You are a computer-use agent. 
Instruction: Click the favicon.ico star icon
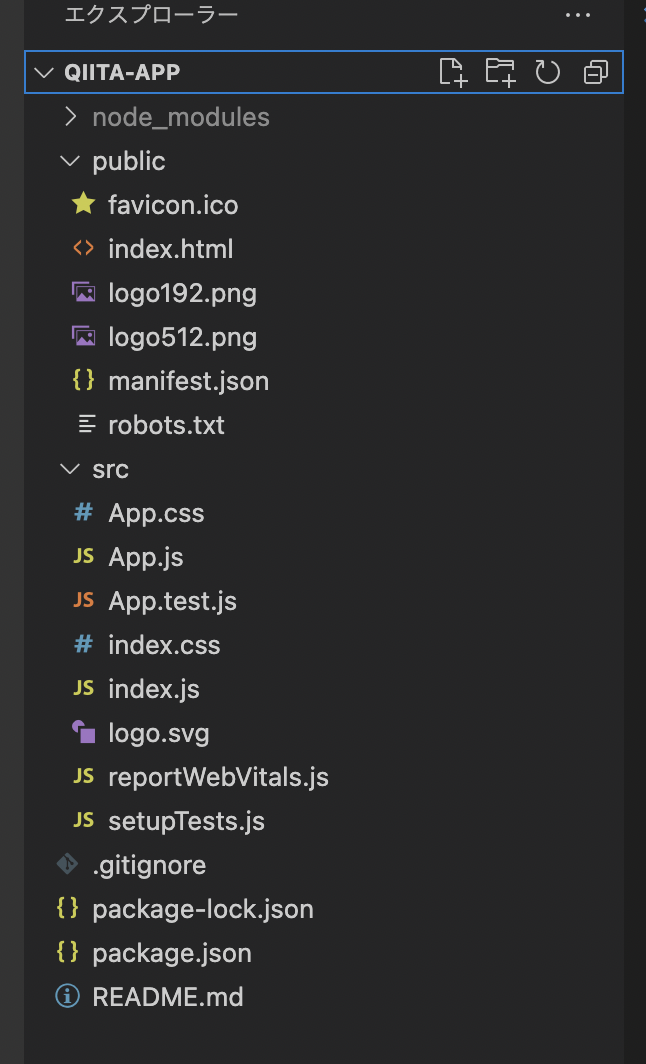coord(84,205)
